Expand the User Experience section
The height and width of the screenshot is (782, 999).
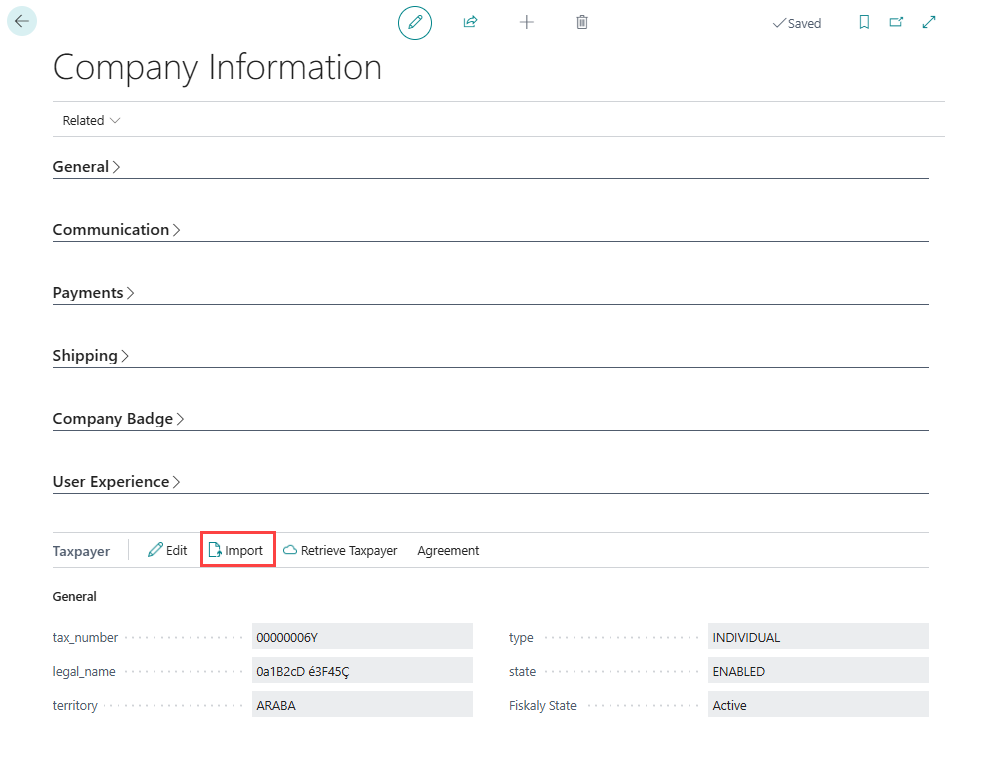point(116,482)
